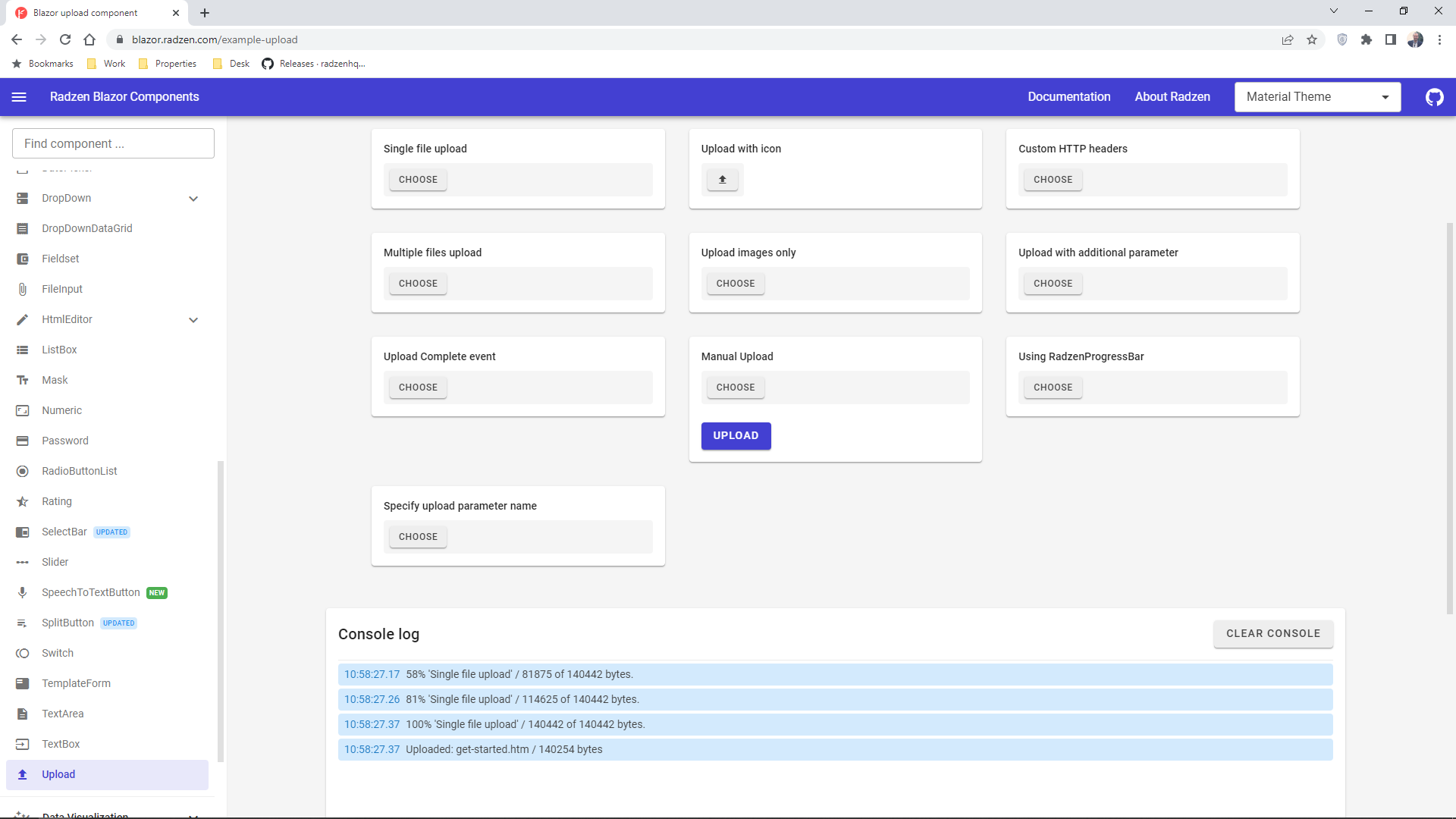This screenshot has height=819, width=1456.
Task: Open the Chrome three-dot menu
Action: click(x=1439, y=39)
